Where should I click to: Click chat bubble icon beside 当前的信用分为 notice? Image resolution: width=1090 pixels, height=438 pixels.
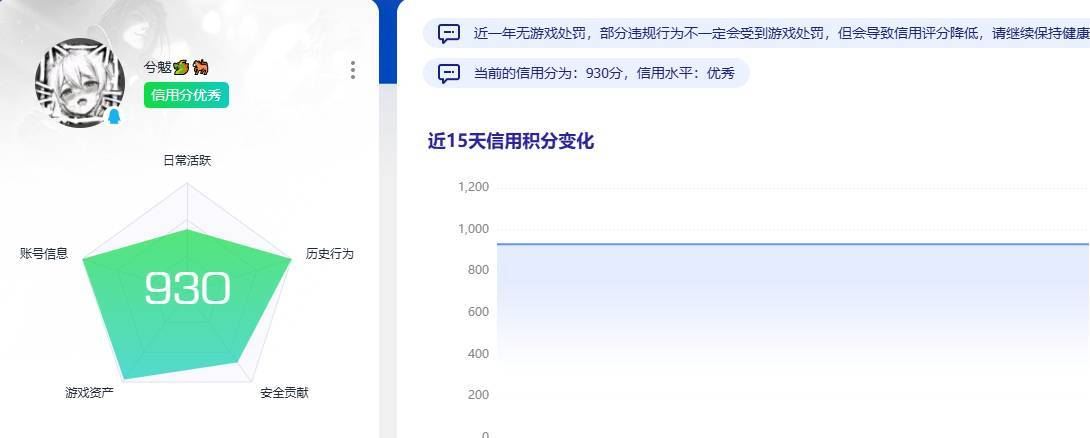coord(449,73)
